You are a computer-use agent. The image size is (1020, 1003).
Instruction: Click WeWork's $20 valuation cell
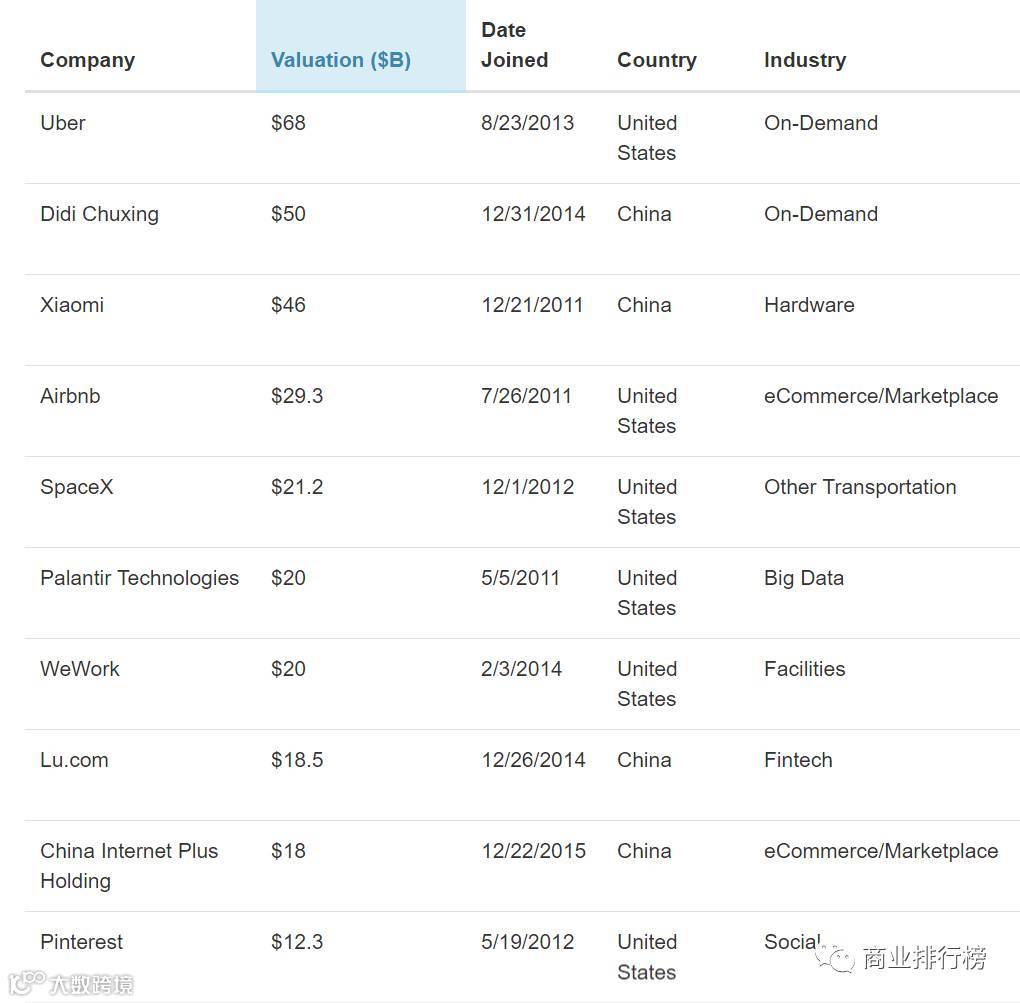click(x=288, y=669)
